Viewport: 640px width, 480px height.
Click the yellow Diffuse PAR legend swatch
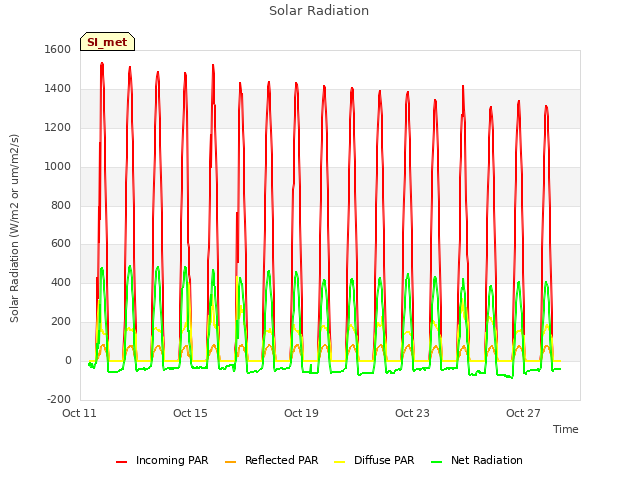(x=340, y=462)
